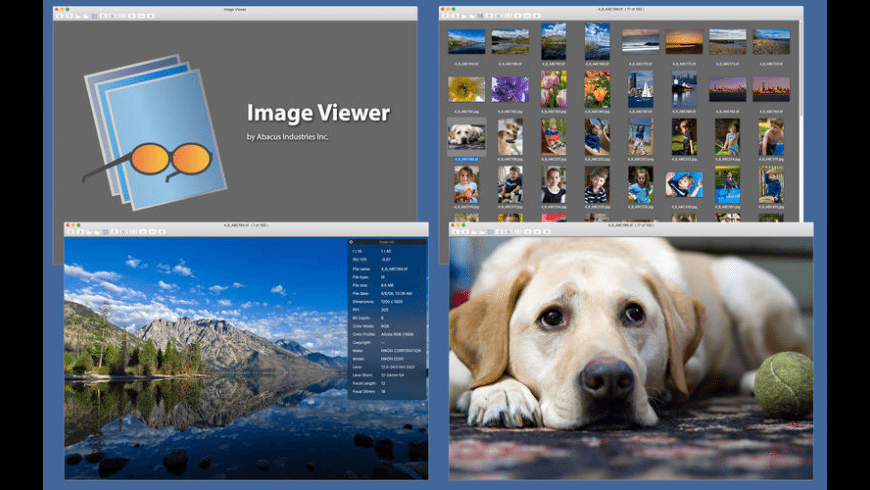Screen dimensions: 870x490
Task: Select the white sailboat thumbnail
Action: [640, 89]
